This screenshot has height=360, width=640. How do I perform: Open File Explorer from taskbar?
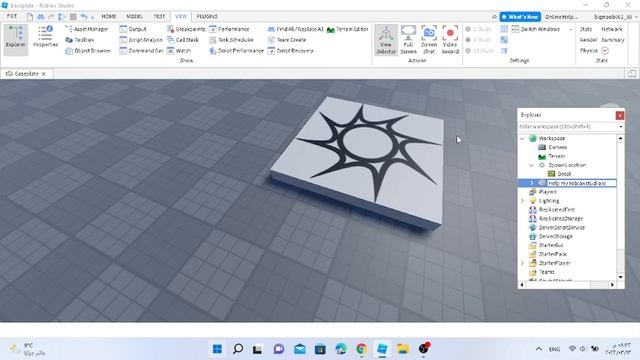point(403,349)
